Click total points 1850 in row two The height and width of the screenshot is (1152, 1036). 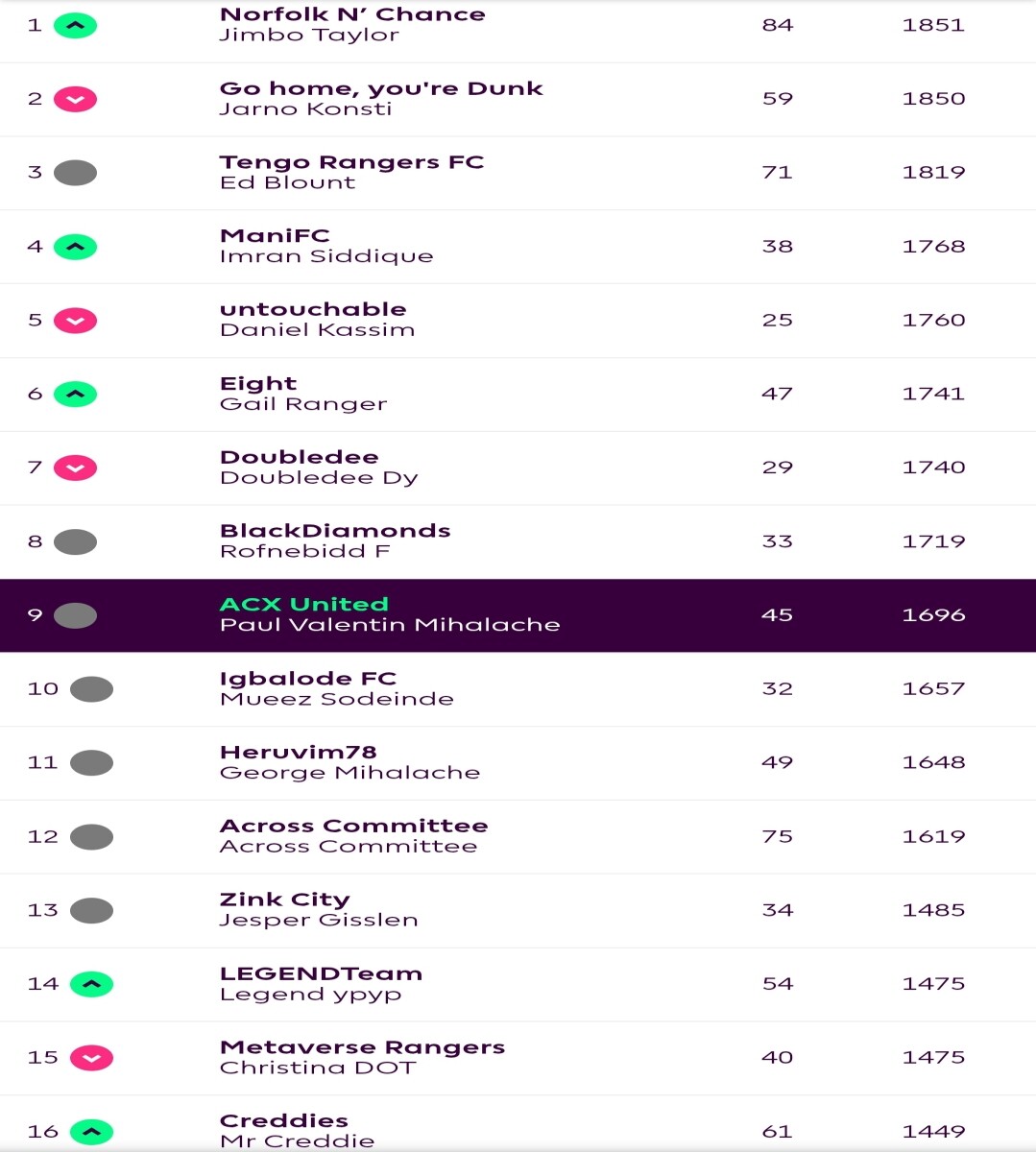[933, 98]
